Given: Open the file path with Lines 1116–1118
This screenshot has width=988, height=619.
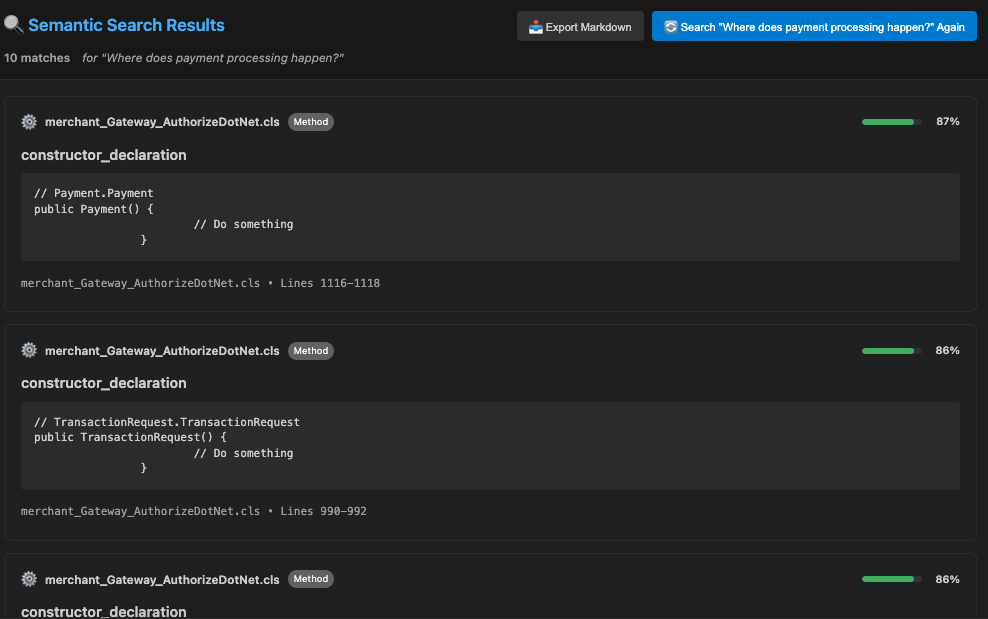Looking at the screenshot, I should [x=200, y=283].
